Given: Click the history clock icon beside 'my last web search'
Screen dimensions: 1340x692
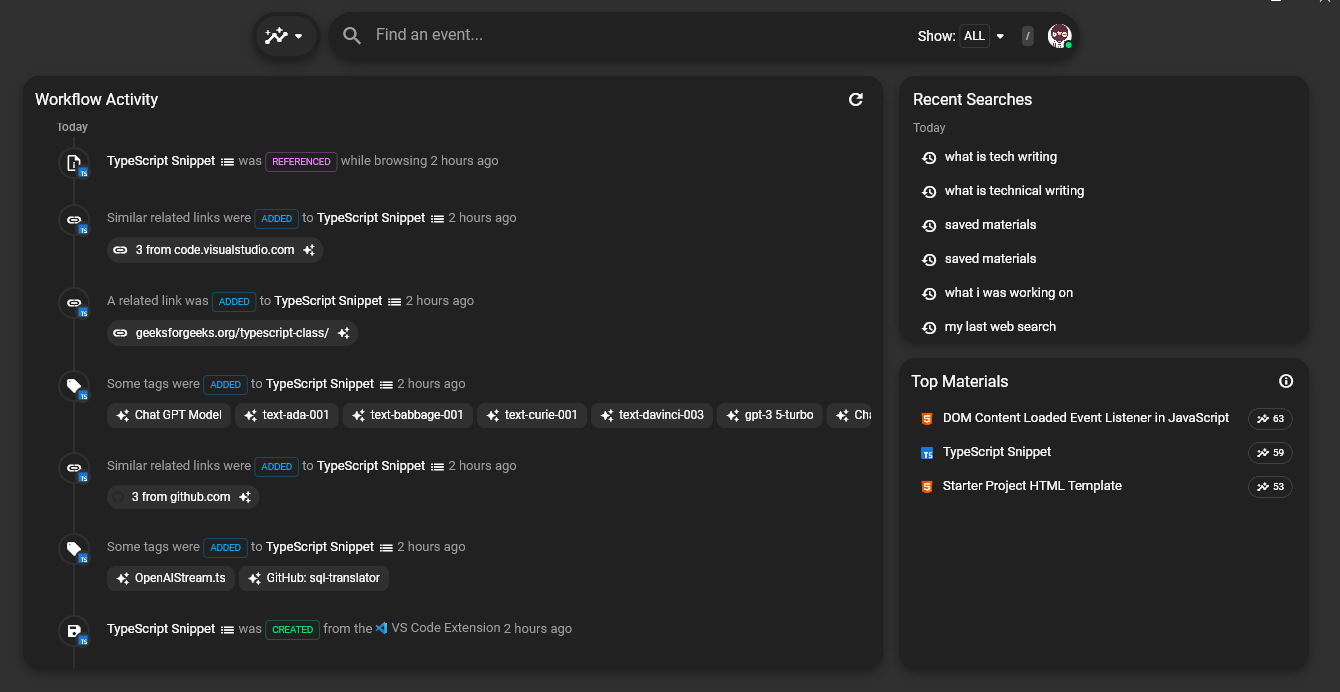Looking at the screenshot, I should (928, 327).
